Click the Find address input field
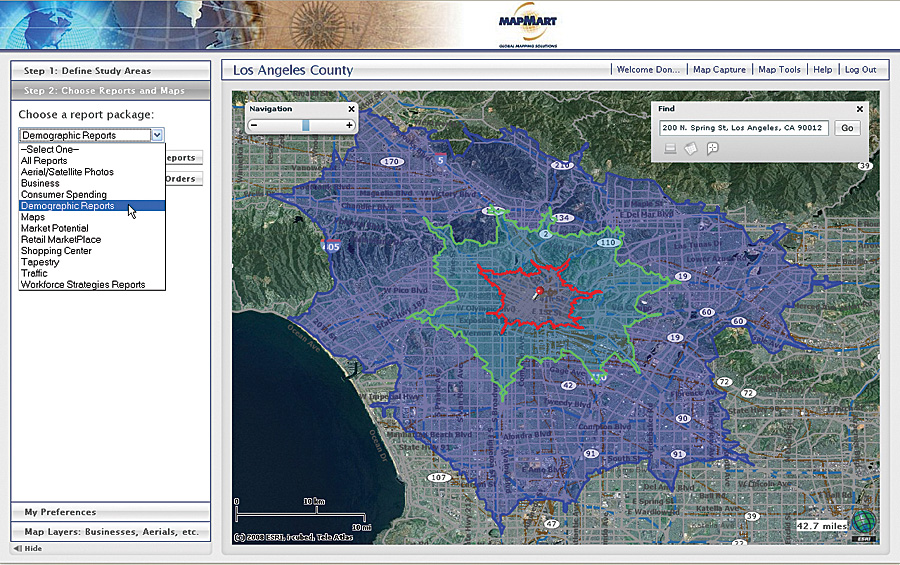This screenshot has width=900, height=565. pyautogui.click(x=743, y=128)
